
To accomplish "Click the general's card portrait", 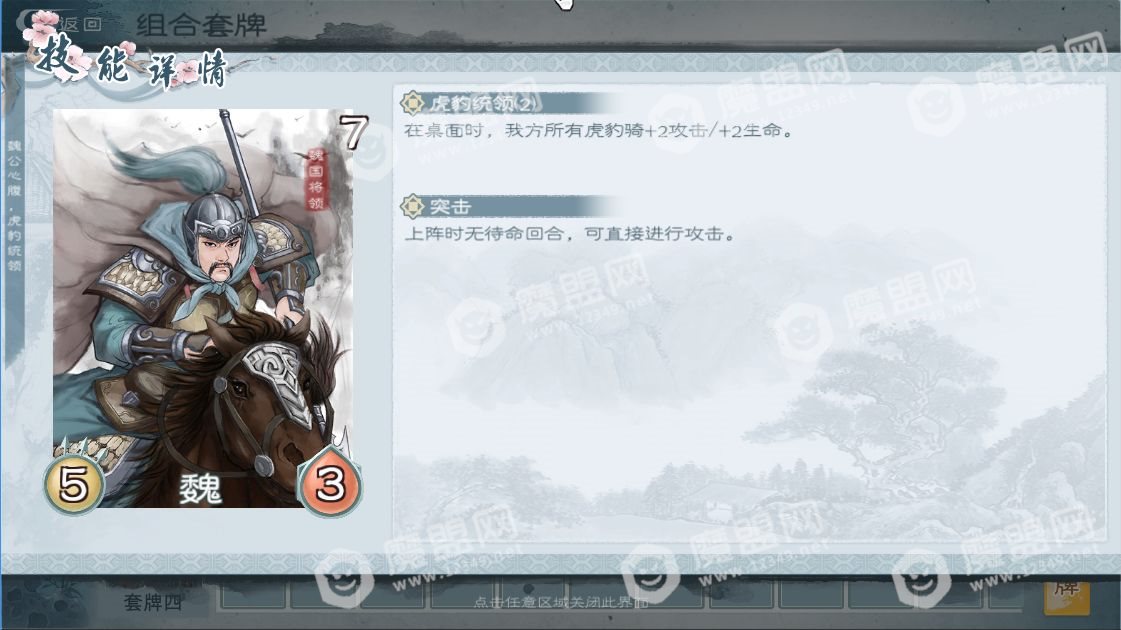I will [x=203, y=308].
